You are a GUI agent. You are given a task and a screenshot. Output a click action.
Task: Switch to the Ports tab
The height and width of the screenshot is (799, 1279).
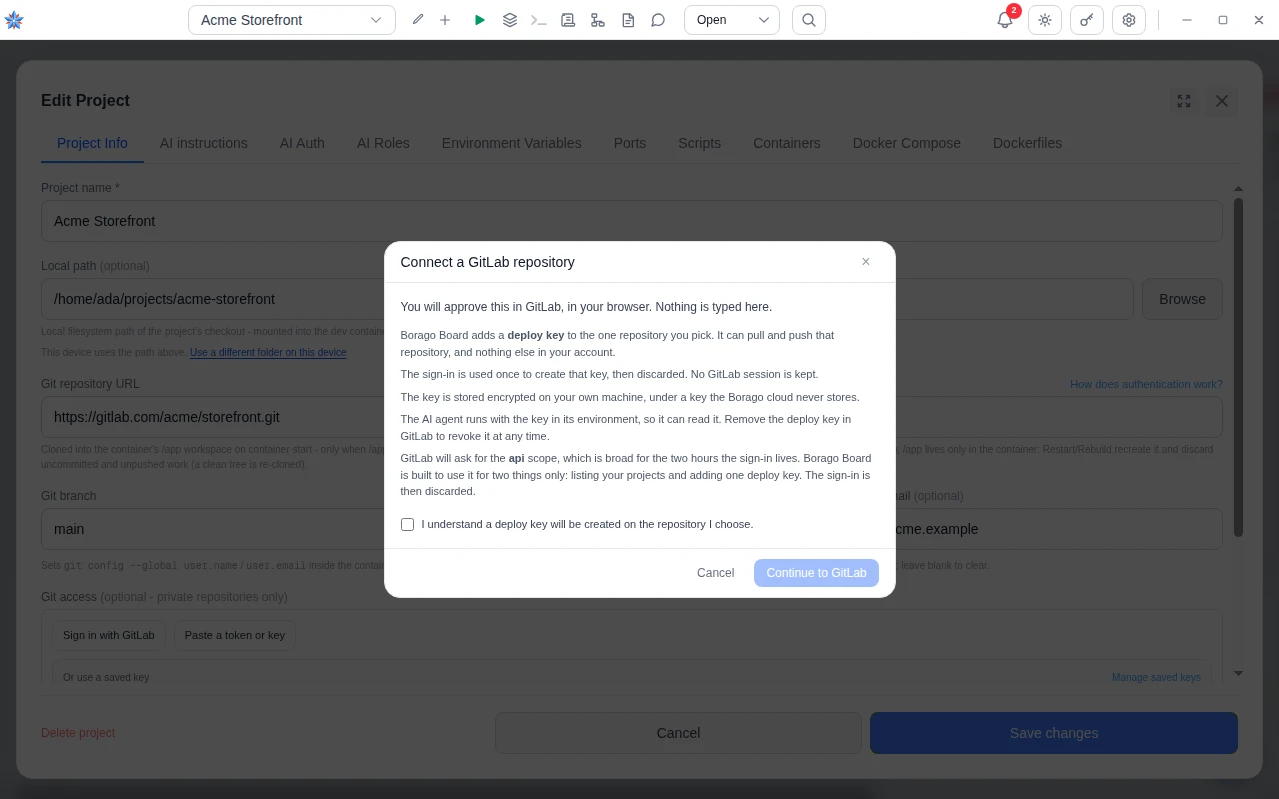[630, 143]
